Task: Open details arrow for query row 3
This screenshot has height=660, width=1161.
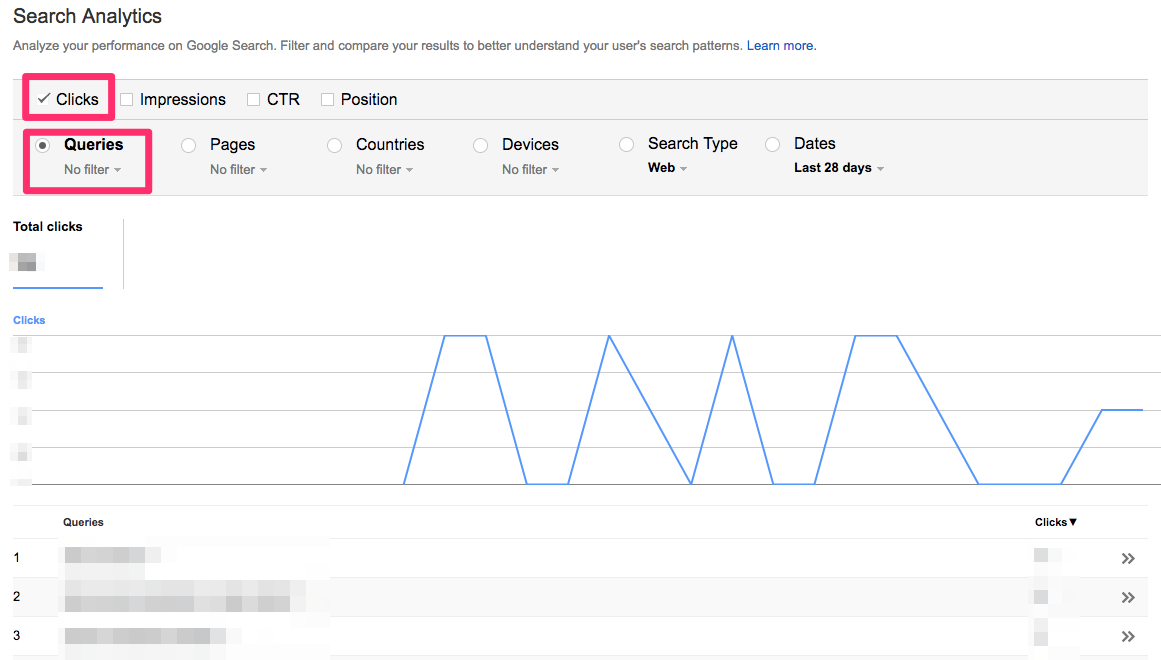Action: [1128, 636]
